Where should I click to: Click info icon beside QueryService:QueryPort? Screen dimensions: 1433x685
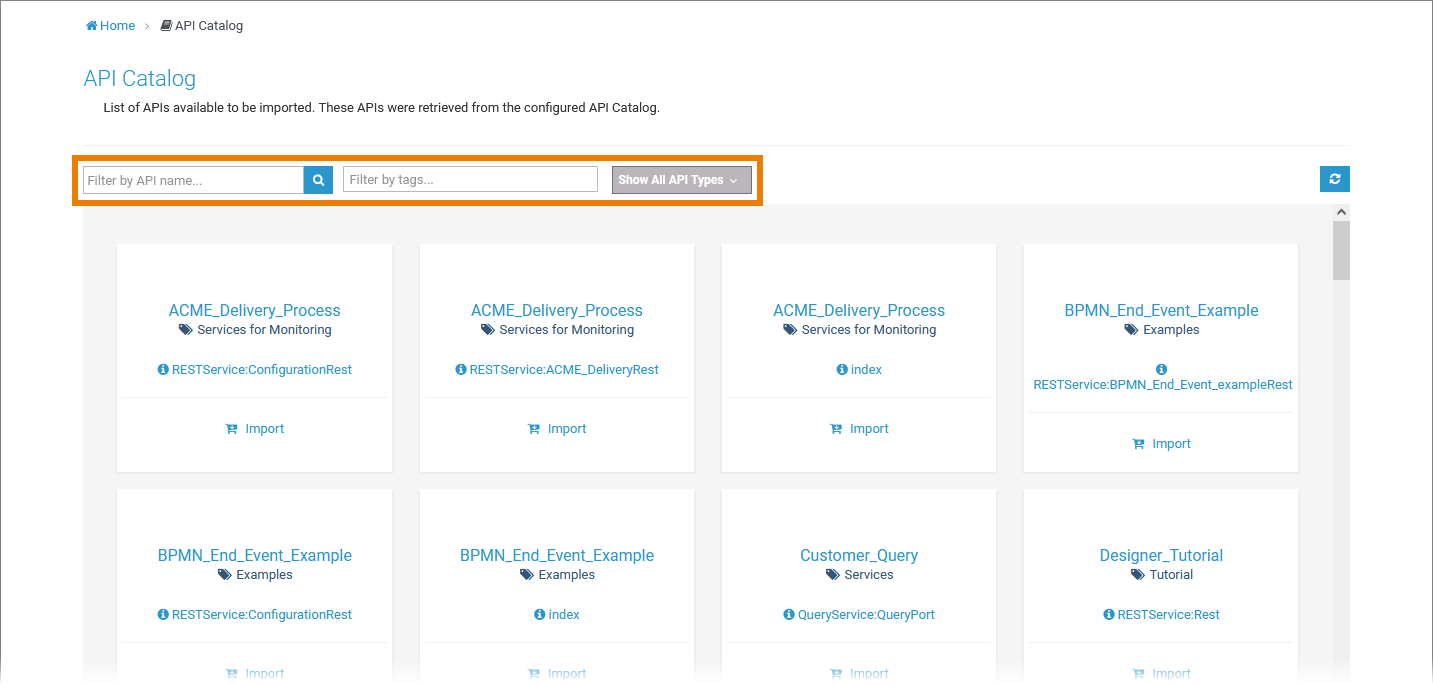(x=789, y=615)
